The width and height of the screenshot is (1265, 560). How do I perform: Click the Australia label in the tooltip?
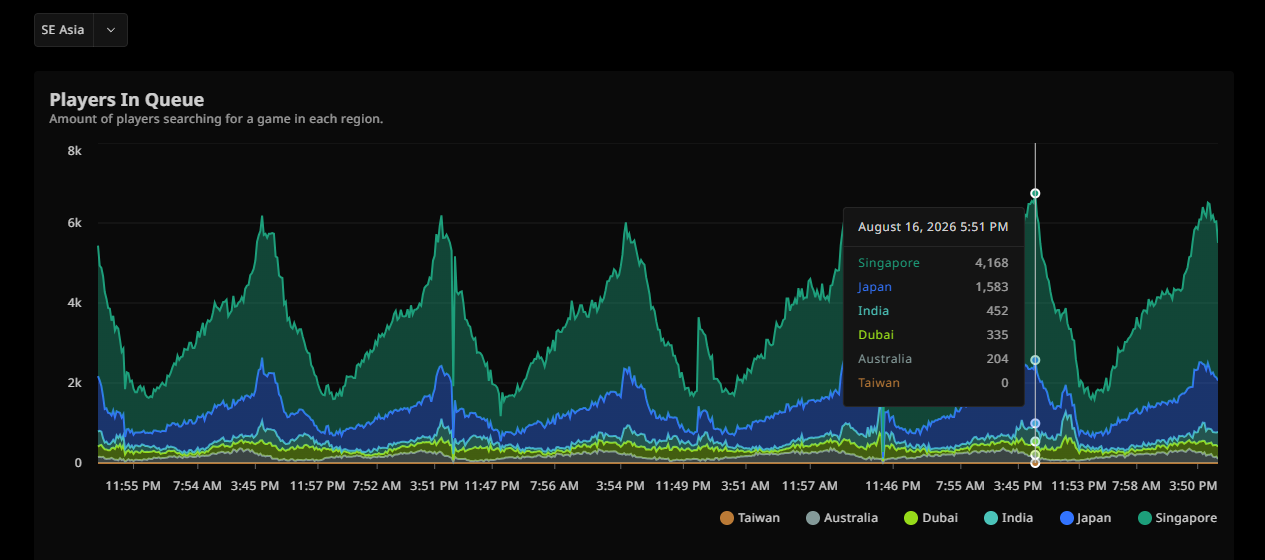coord(885,359)
